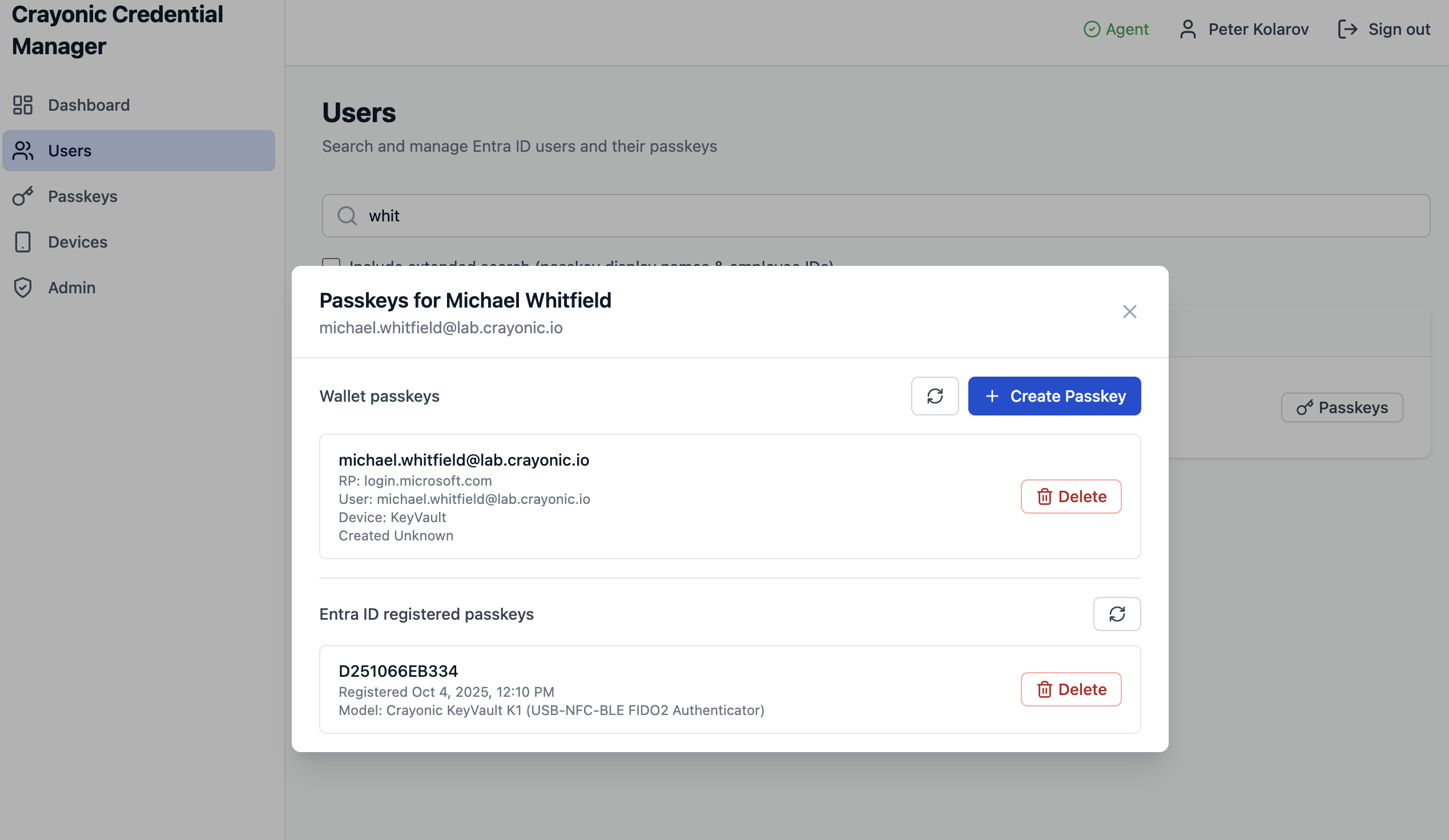This screenshot has width=1449, height=840.
Task: Open the Admin sidebar section
Action: (71, 287)
